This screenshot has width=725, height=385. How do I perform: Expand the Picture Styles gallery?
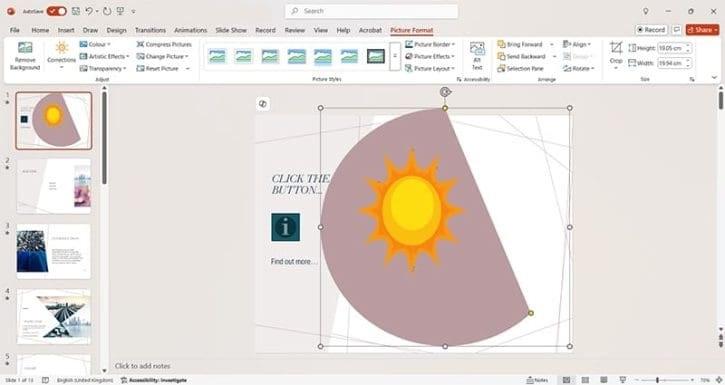tap(395, 56)
